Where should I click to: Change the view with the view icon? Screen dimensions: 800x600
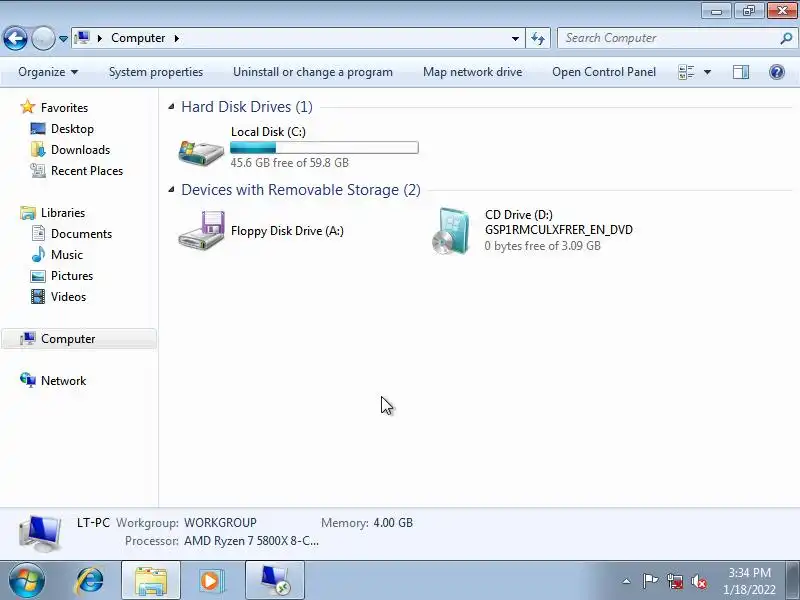pyautogui.click(x=686, y=72)
